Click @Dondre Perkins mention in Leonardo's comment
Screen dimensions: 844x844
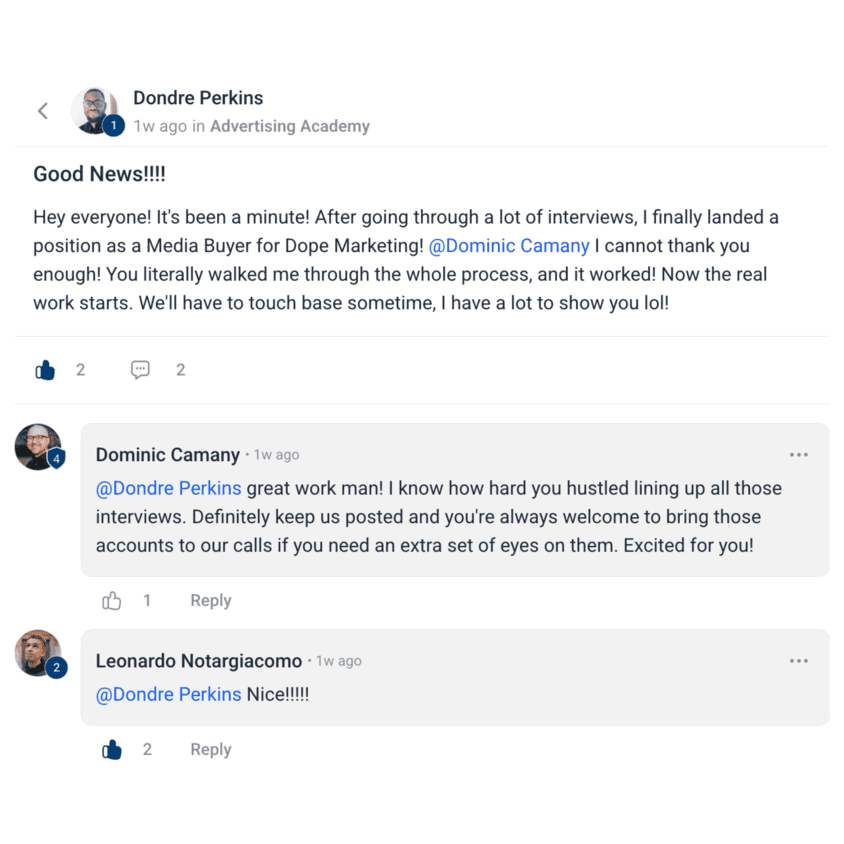(168, 694)
